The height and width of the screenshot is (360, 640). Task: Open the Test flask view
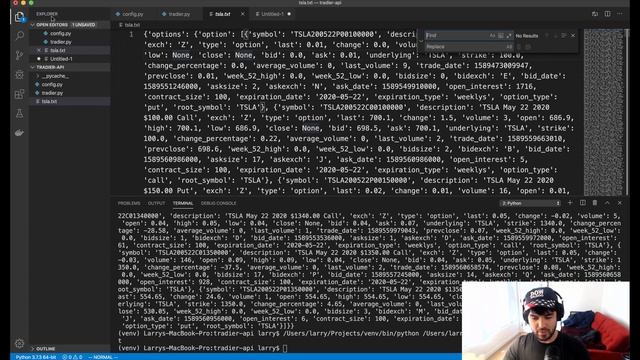(x=19, y=113)
